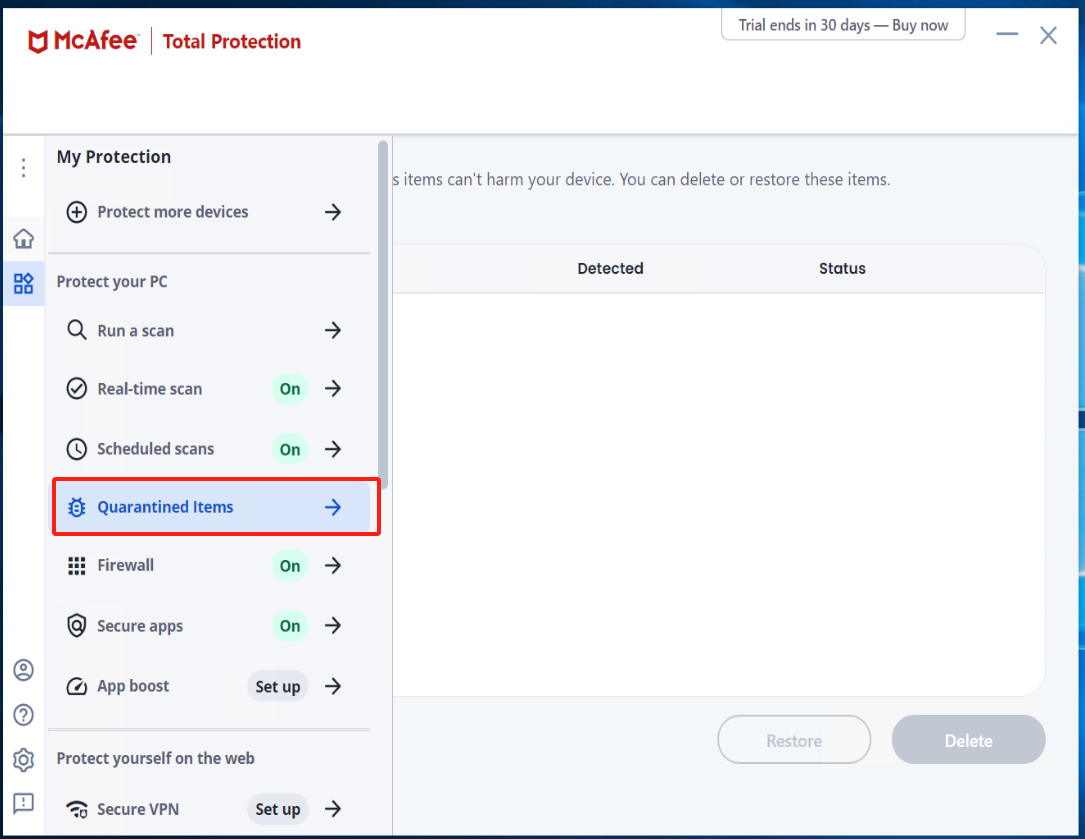Open the help question mark icon
1085x839 pixels.
(24, 714)
